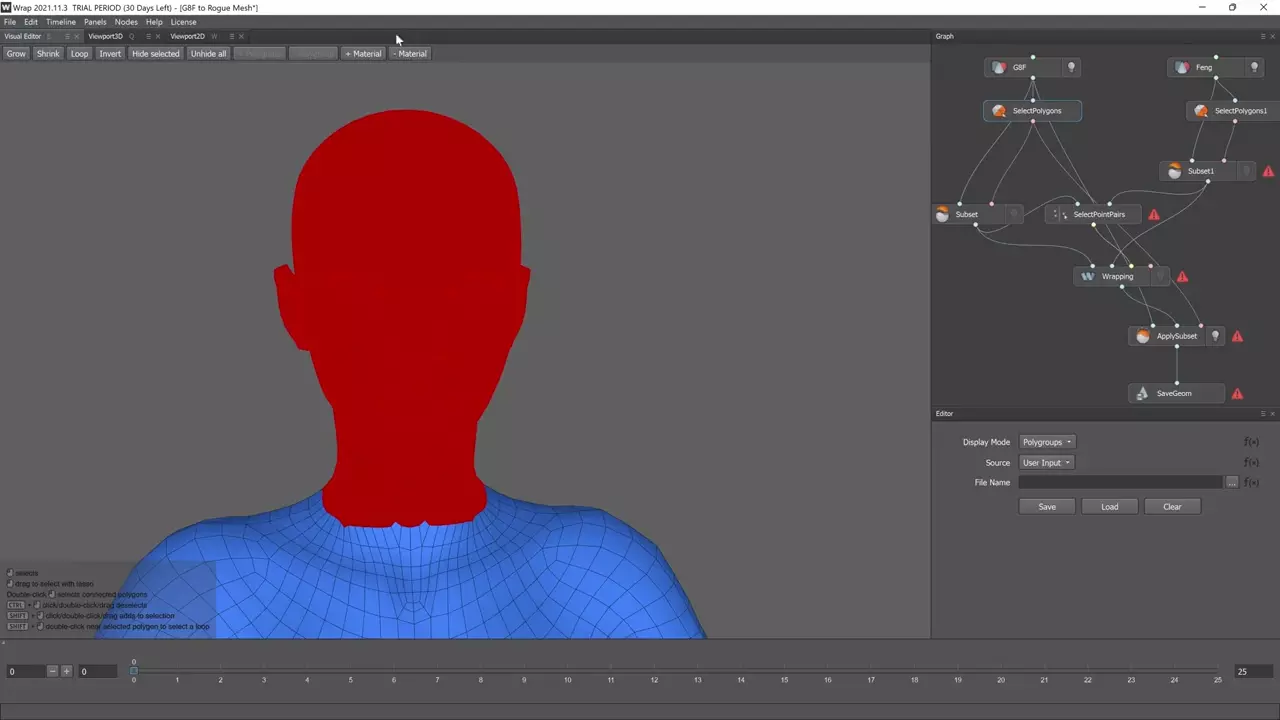Toggle the lightbulb visibility on GBF node
The image size is (1280, 720).
(1071, 68)
